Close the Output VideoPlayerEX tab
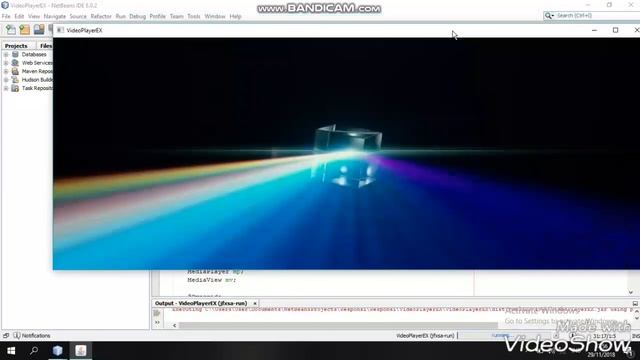640x360 pixels. (x=255, y=304)
